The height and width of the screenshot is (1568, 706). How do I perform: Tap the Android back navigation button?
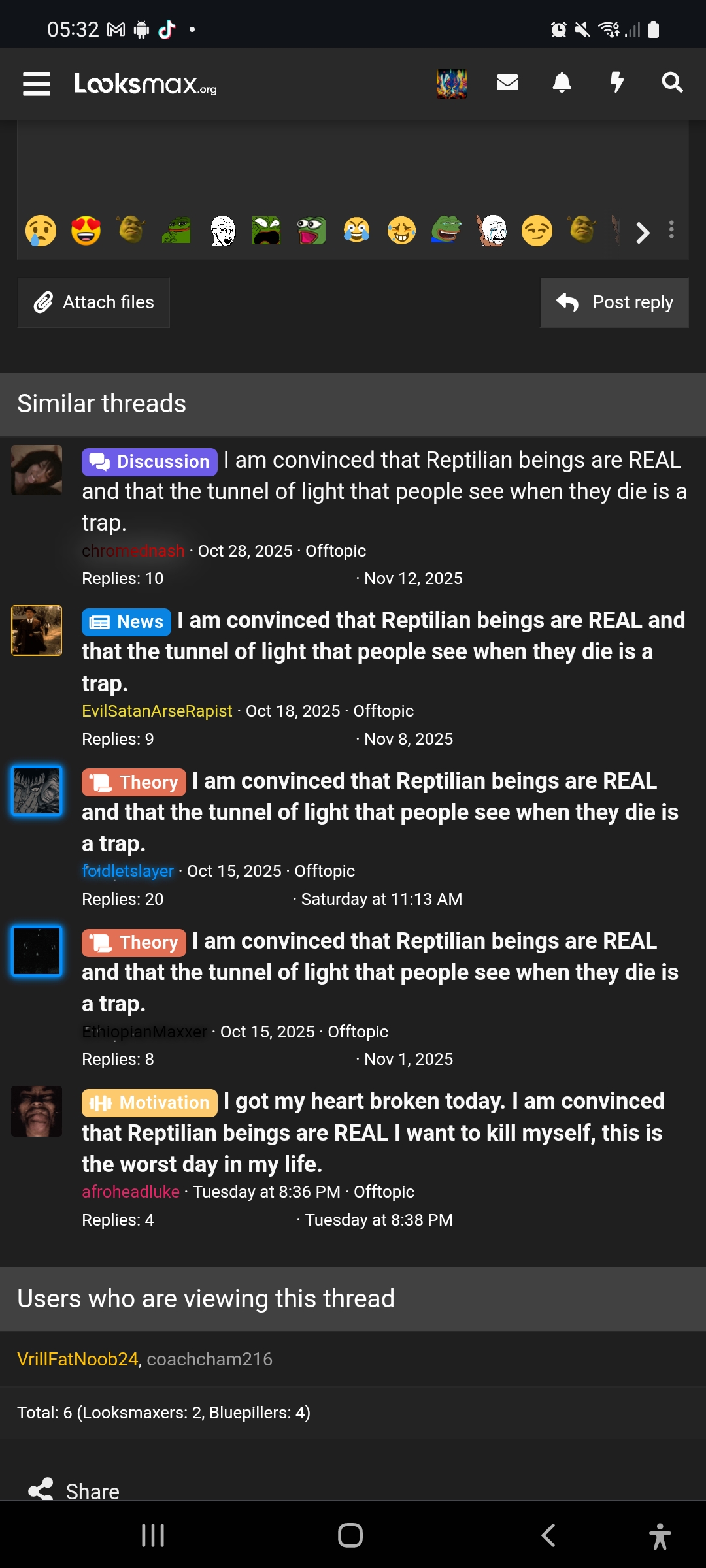[548, 1535]
